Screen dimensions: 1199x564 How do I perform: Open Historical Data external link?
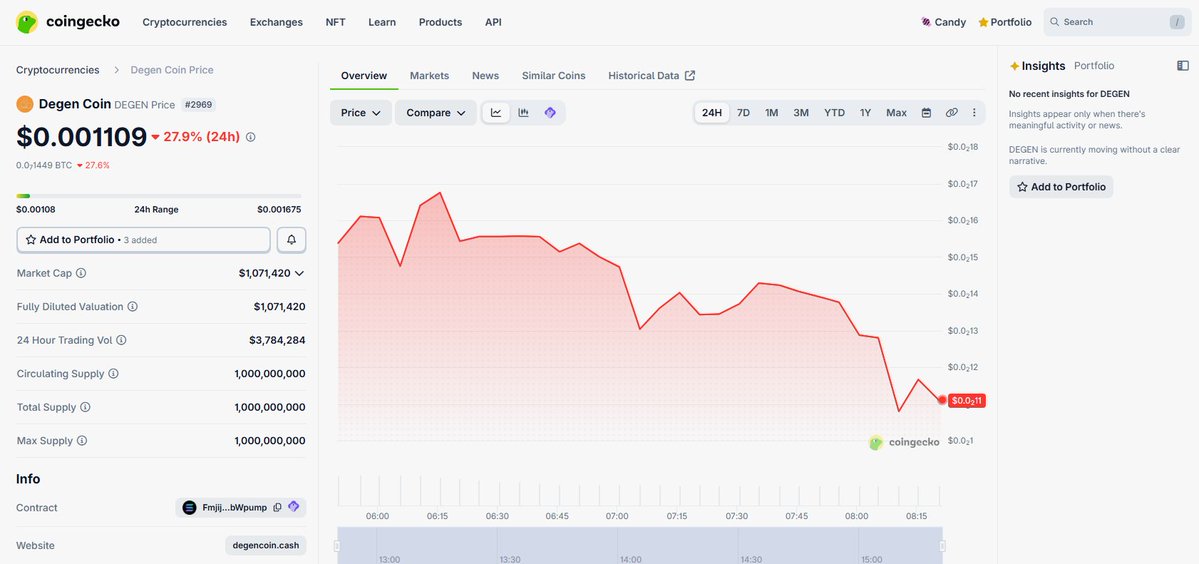coord(651,76)
